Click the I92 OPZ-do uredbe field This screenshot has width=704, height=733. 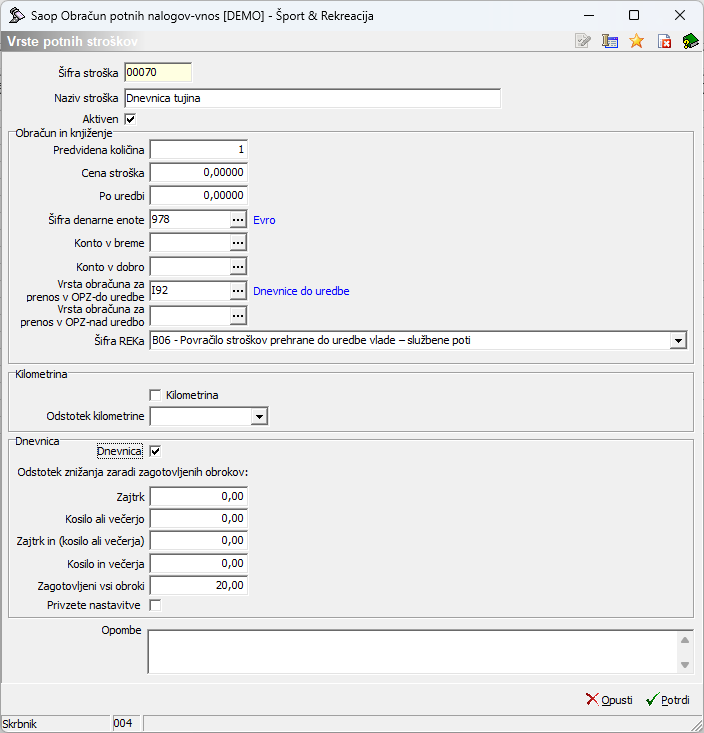190,291
